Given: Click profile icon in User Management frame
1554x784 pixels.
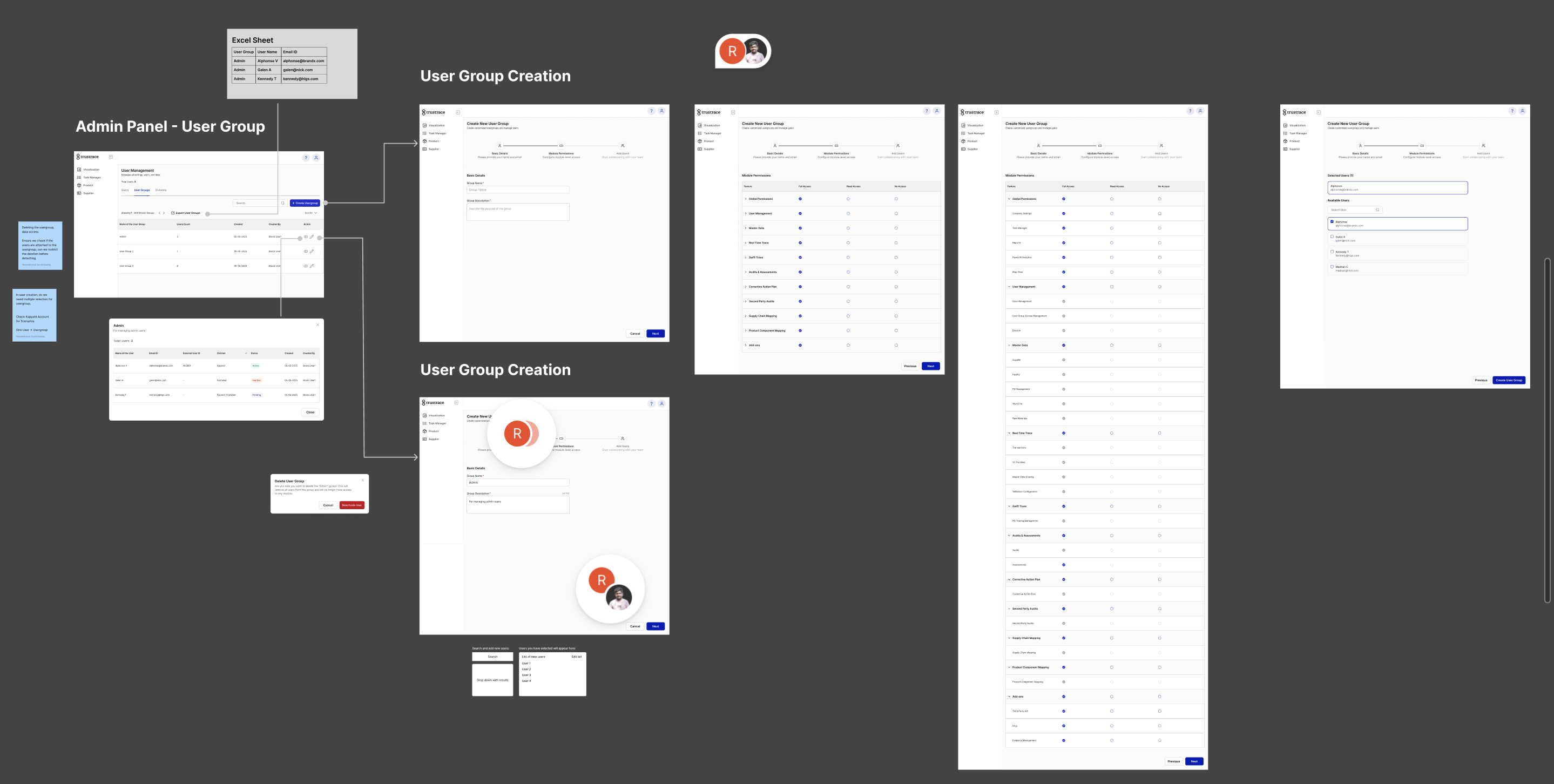Looking at the screenshot, I should pyautogui.click(x=316, y=158).
